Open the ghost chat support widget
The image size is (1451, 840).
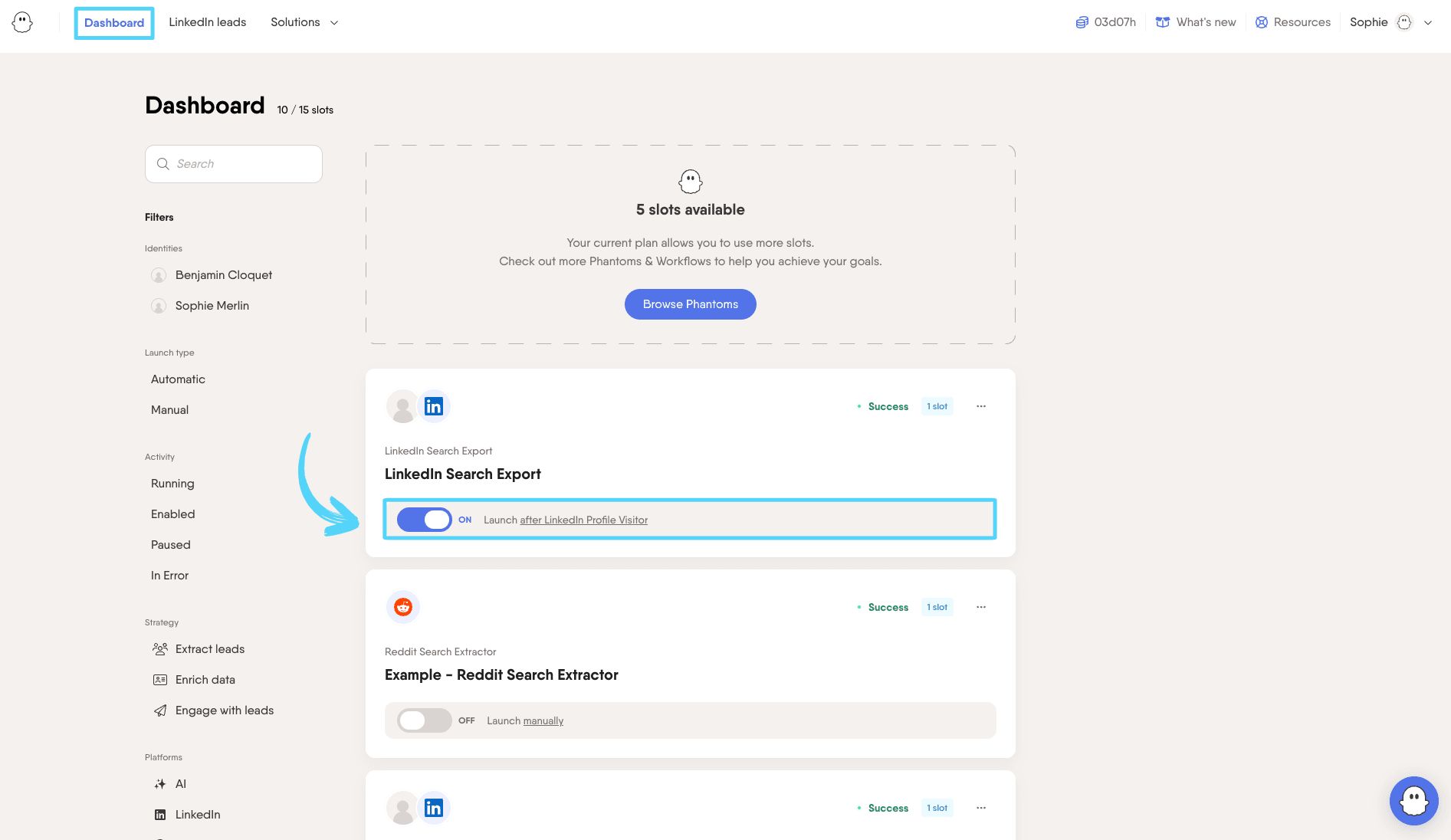1413,801
